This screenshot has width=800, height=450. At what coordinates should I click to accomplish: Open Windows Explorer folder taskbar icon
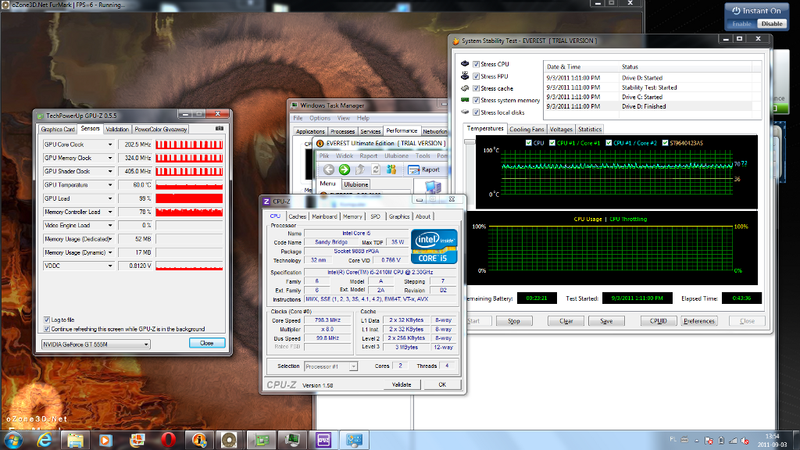76,440
